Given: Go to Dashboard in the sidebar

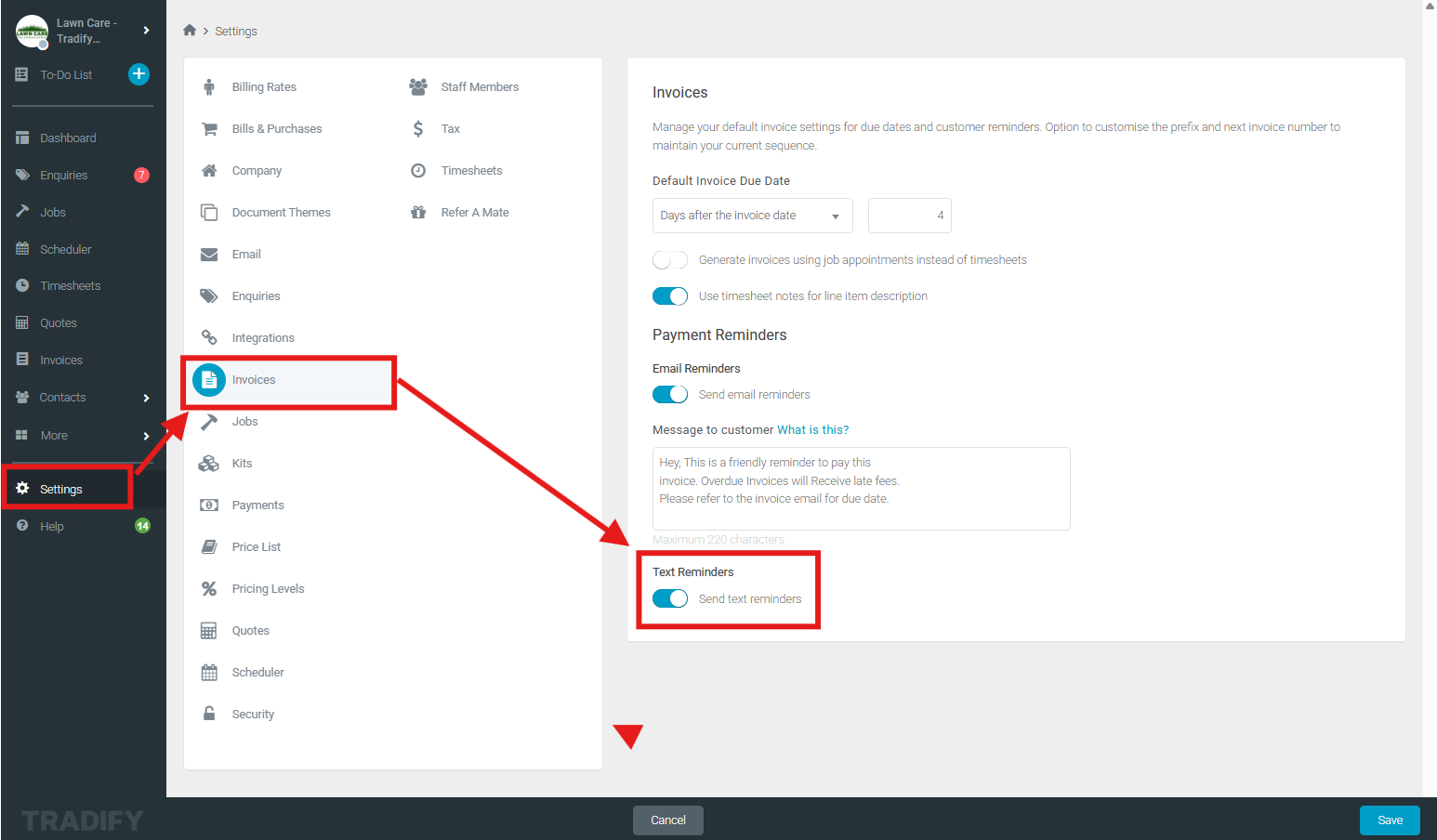Looking at the screenshot, I should coord(68,138).
